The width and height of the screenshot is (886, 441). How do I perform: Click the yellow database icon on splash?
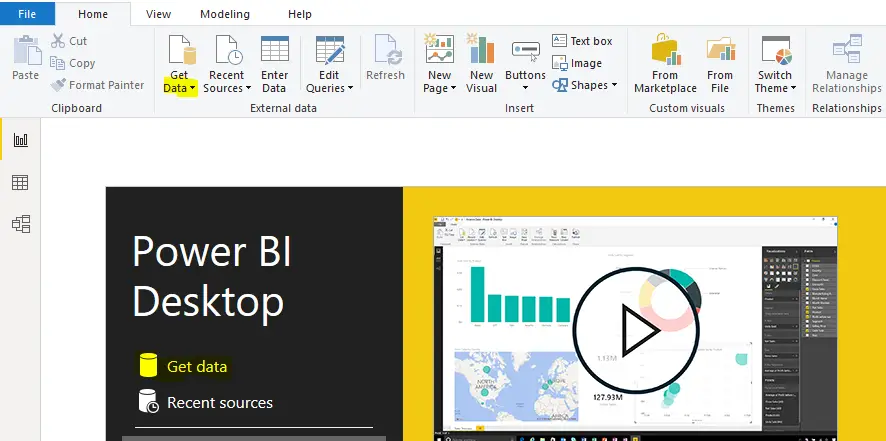point(148,365)
